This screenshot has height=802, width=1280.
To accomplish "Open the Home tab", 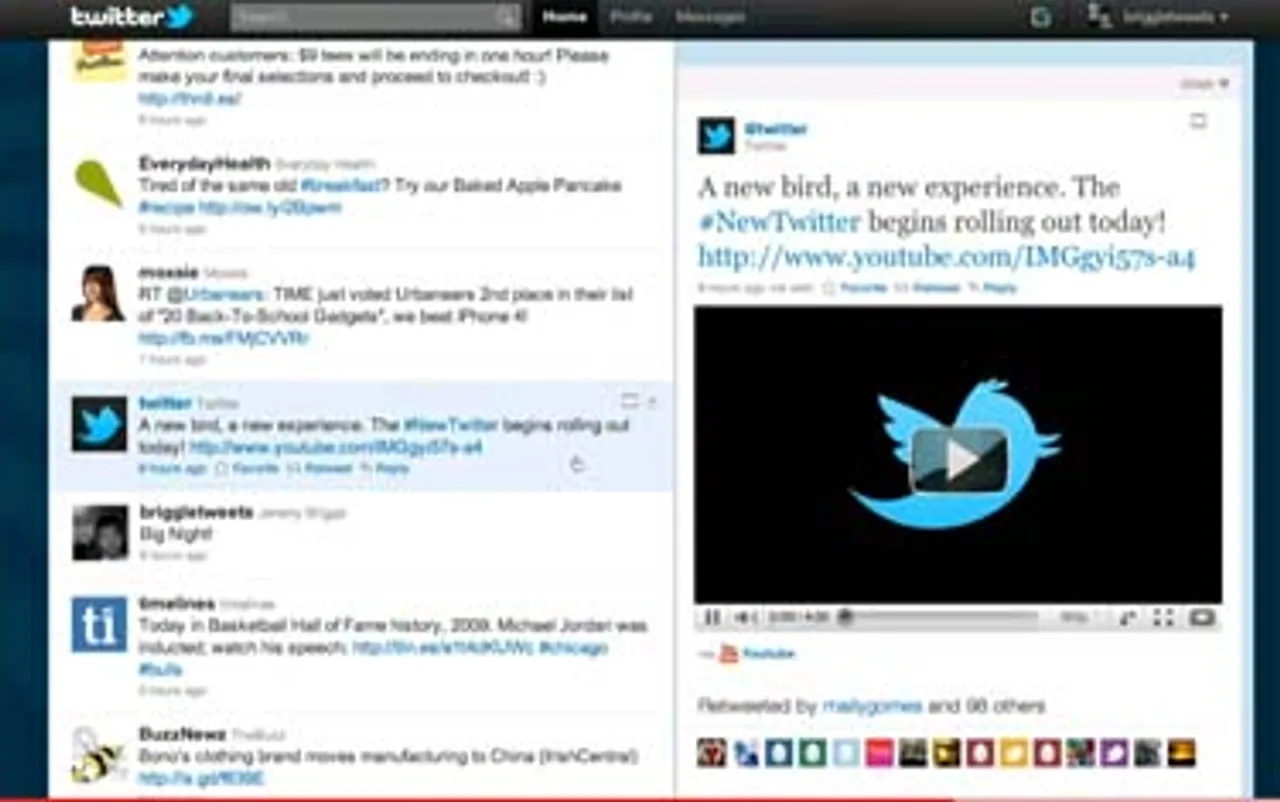I will pos(564,17).
